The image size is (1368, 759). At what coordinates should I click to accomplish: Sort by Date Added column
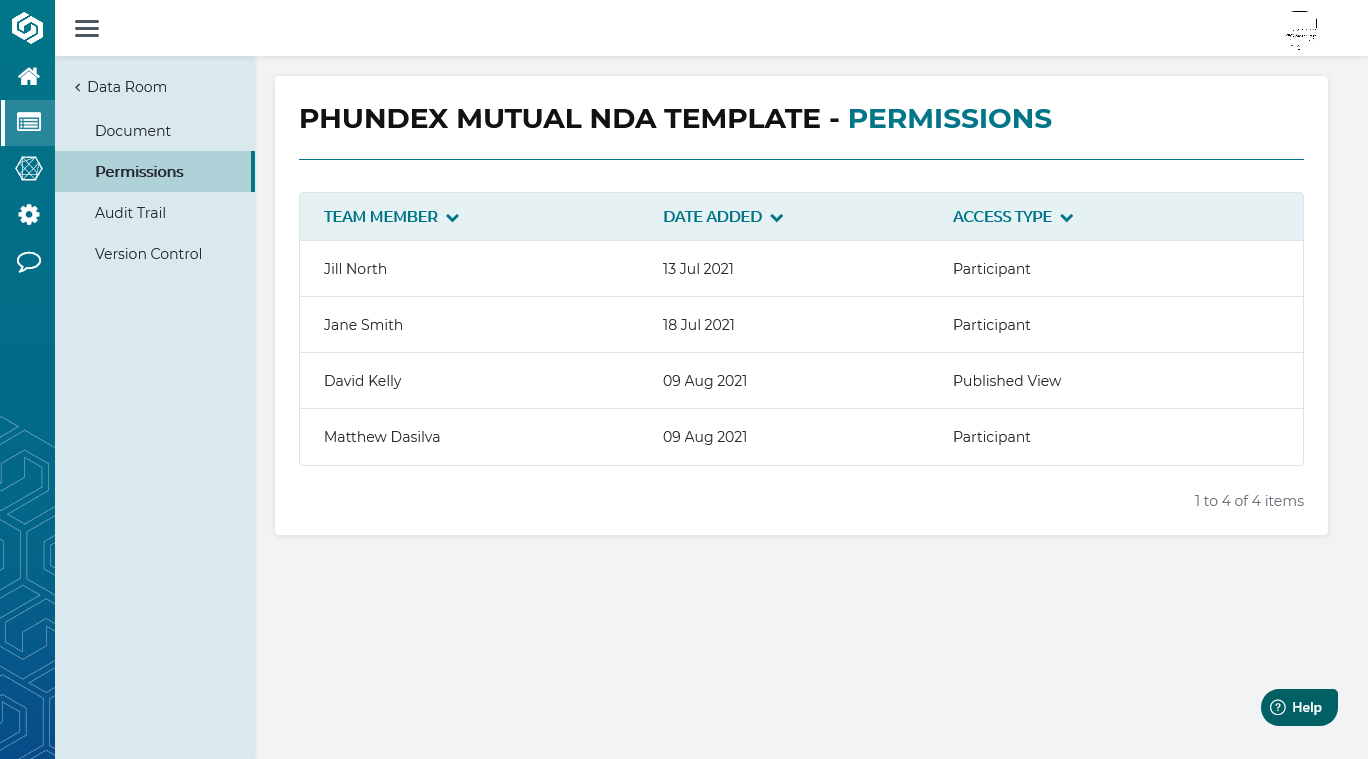click(x=722, y=217)
